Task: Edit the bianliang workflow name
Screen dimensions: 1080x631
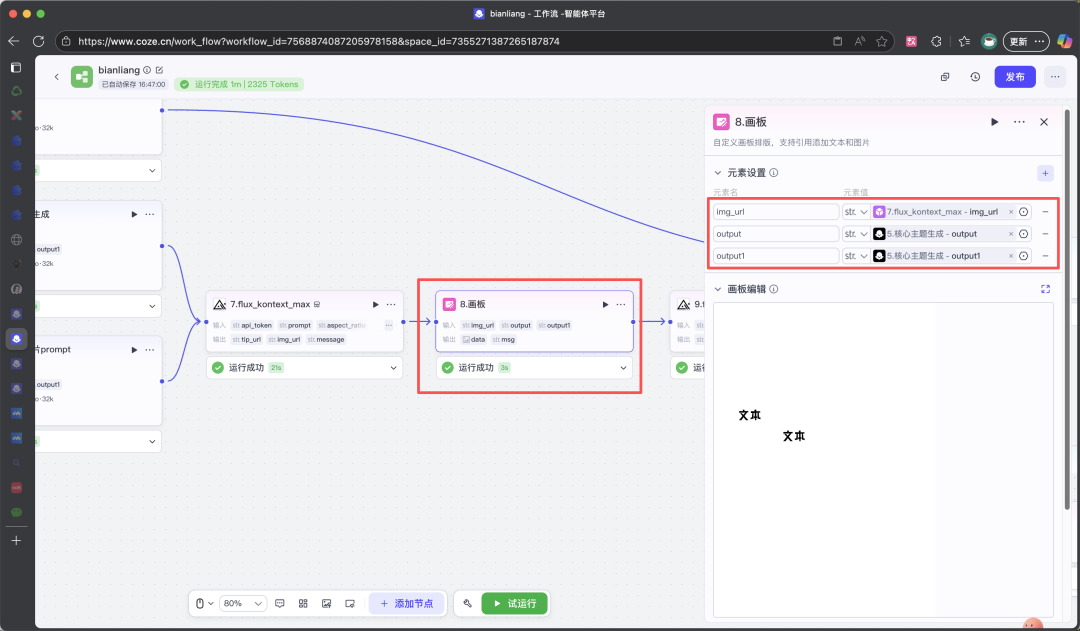Action: 160,70
